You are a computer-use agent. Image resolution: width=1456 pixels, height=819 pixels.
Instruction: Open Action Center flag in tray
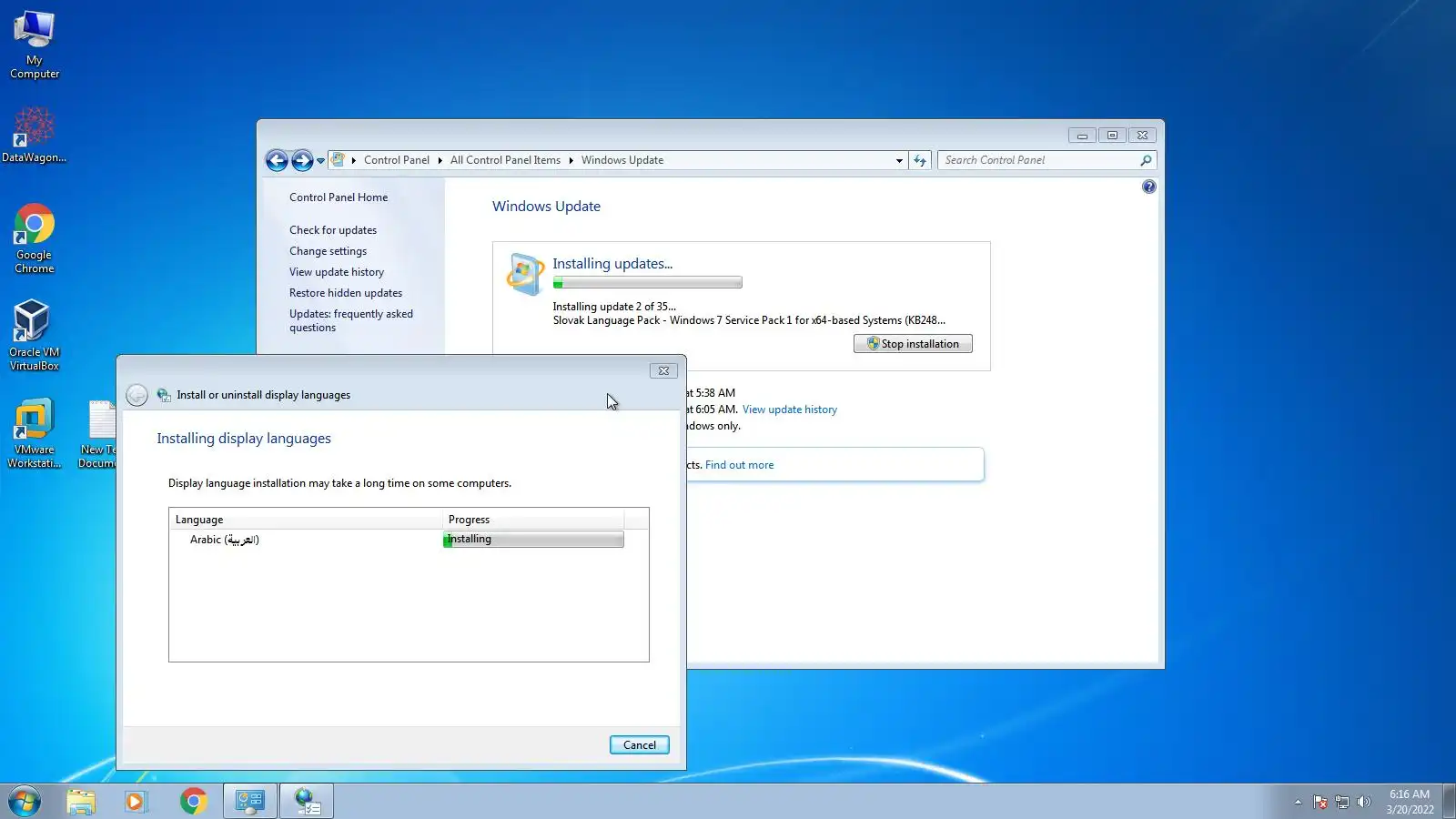[1320, 802]
